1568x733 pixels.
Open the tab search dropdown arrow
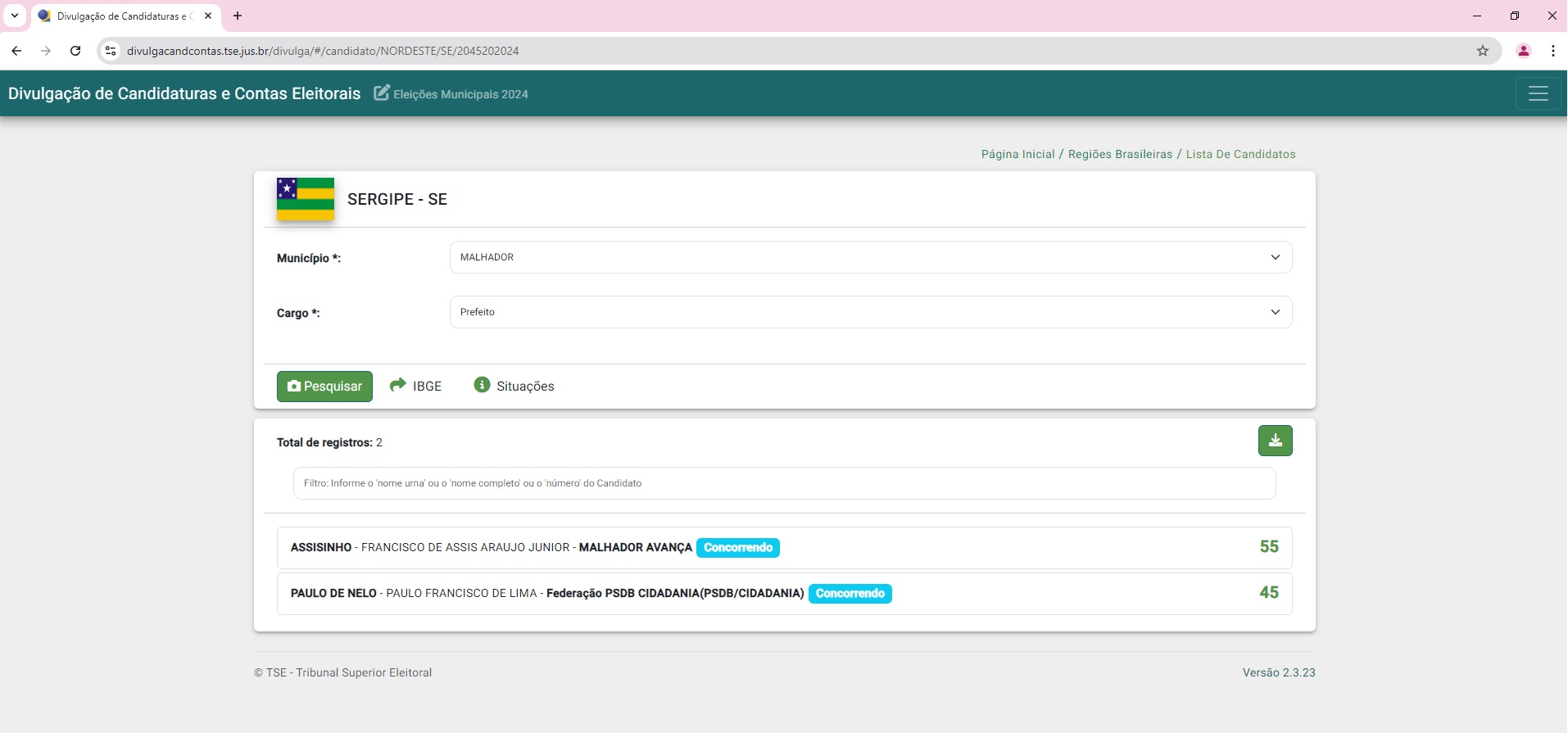(14, 16)
